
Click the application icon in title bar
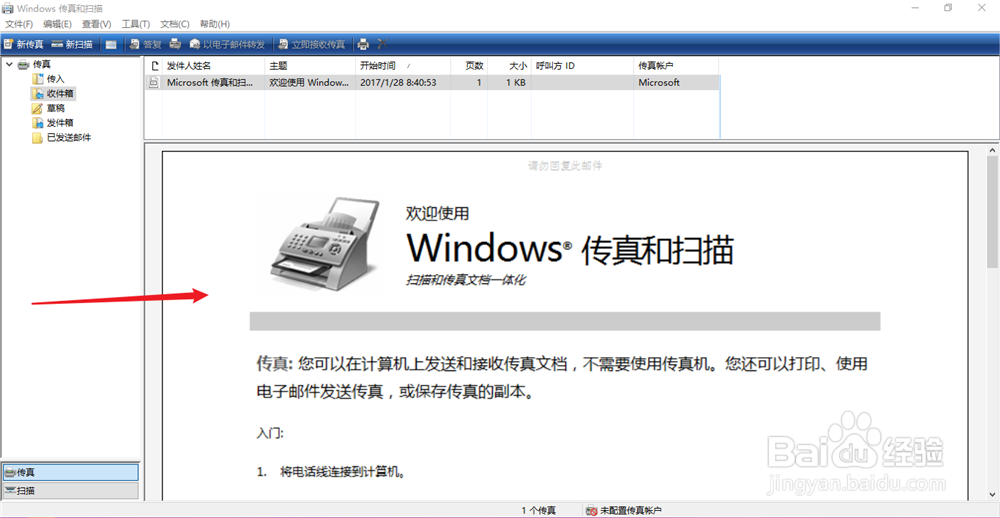(8, 8)
